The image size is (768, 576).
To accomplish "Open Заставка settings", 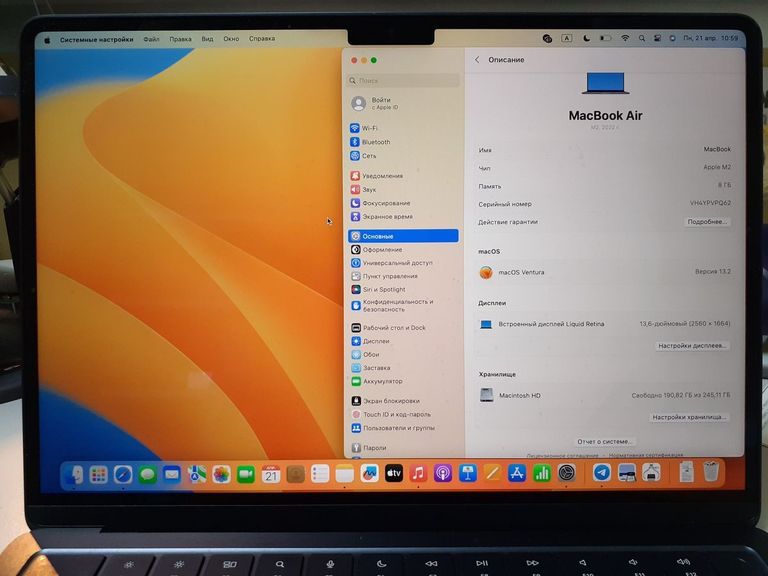I will [371, 368].
